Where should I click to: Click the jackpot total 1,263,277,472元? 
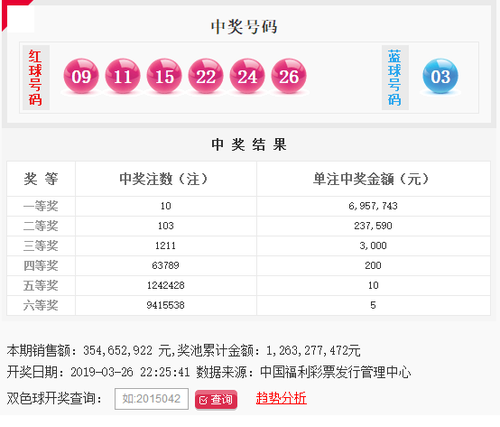click(x=313, y=351)
